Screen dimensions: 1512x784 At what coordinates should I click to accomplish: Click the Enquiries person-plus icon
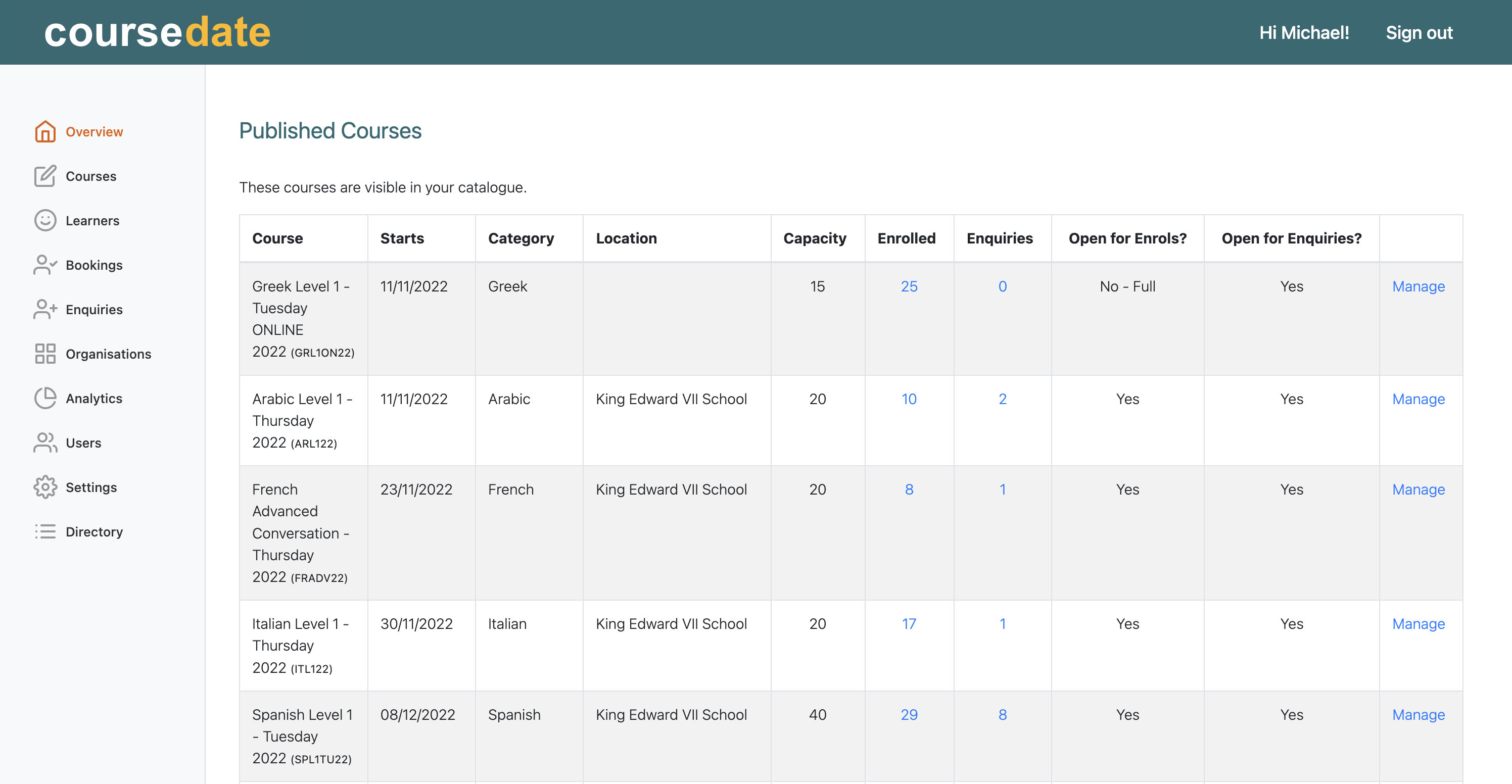44,309
